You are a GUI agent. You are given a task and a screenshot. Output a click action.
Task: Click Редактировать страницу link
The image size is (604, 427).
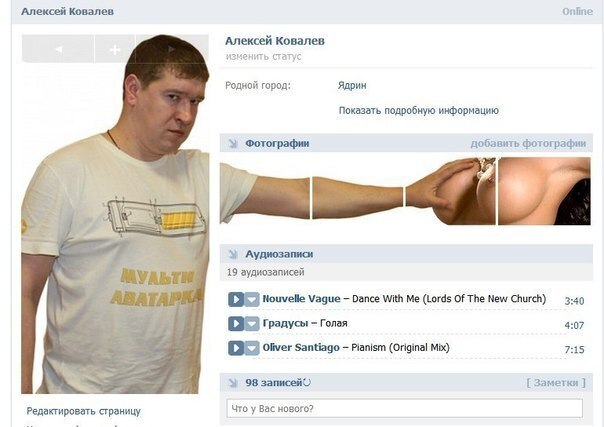84,411
